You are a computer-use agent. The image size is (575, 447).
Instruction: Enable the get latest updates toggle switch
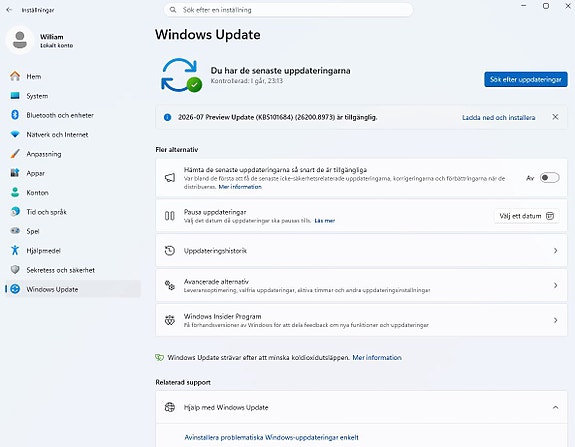[x=549, y=178]
